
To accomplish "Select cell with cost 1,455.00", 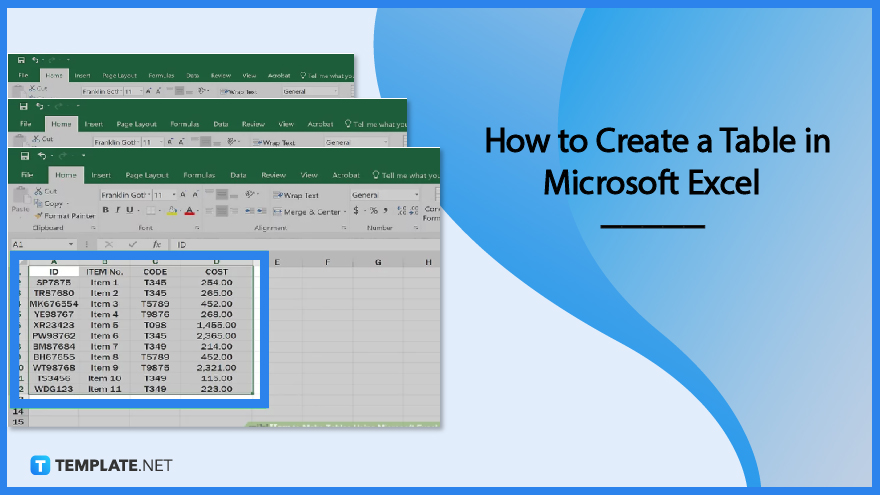I will (216, 325).
